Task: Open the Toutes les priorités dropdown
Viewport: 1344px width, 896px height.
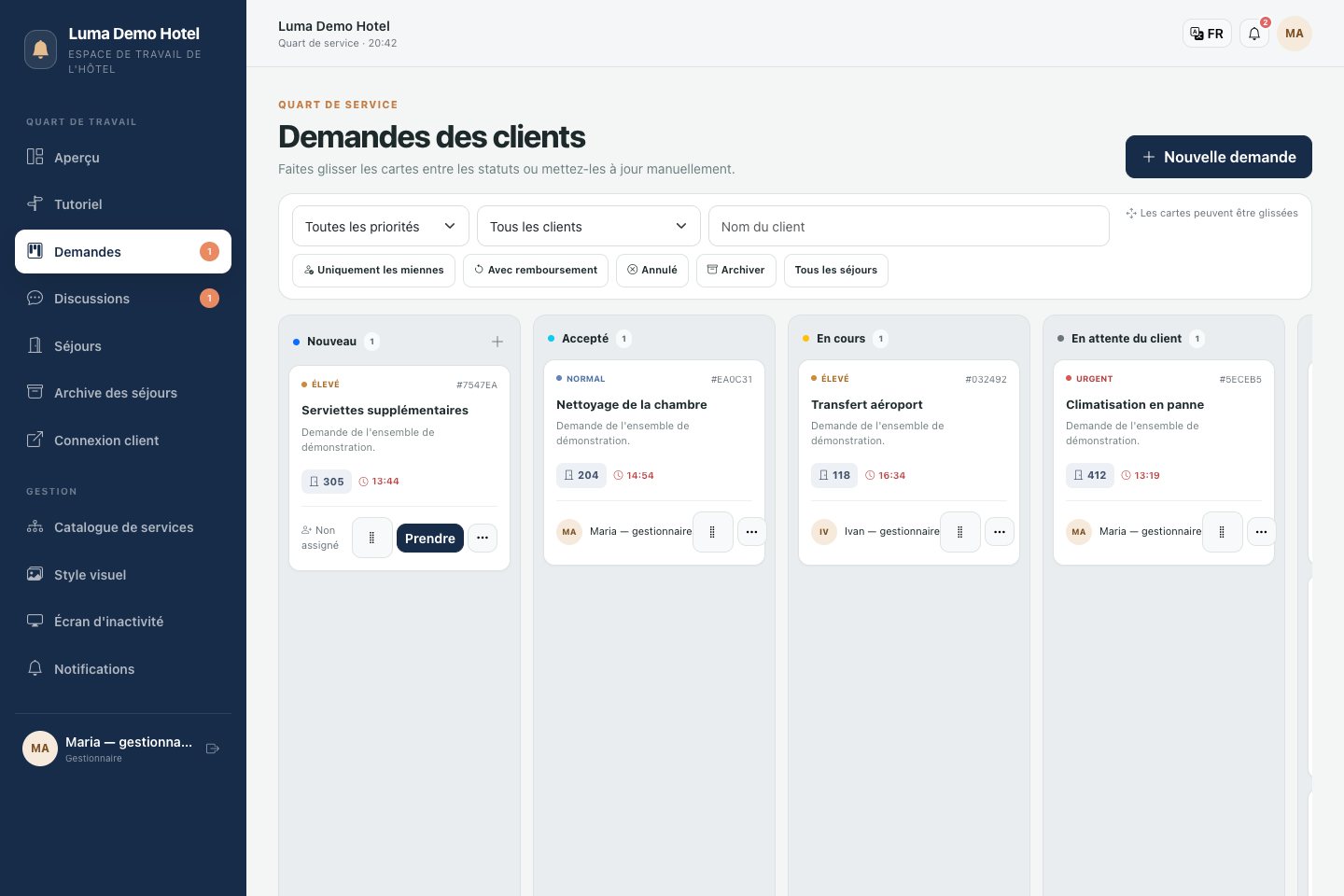Action: pos(381,226)
